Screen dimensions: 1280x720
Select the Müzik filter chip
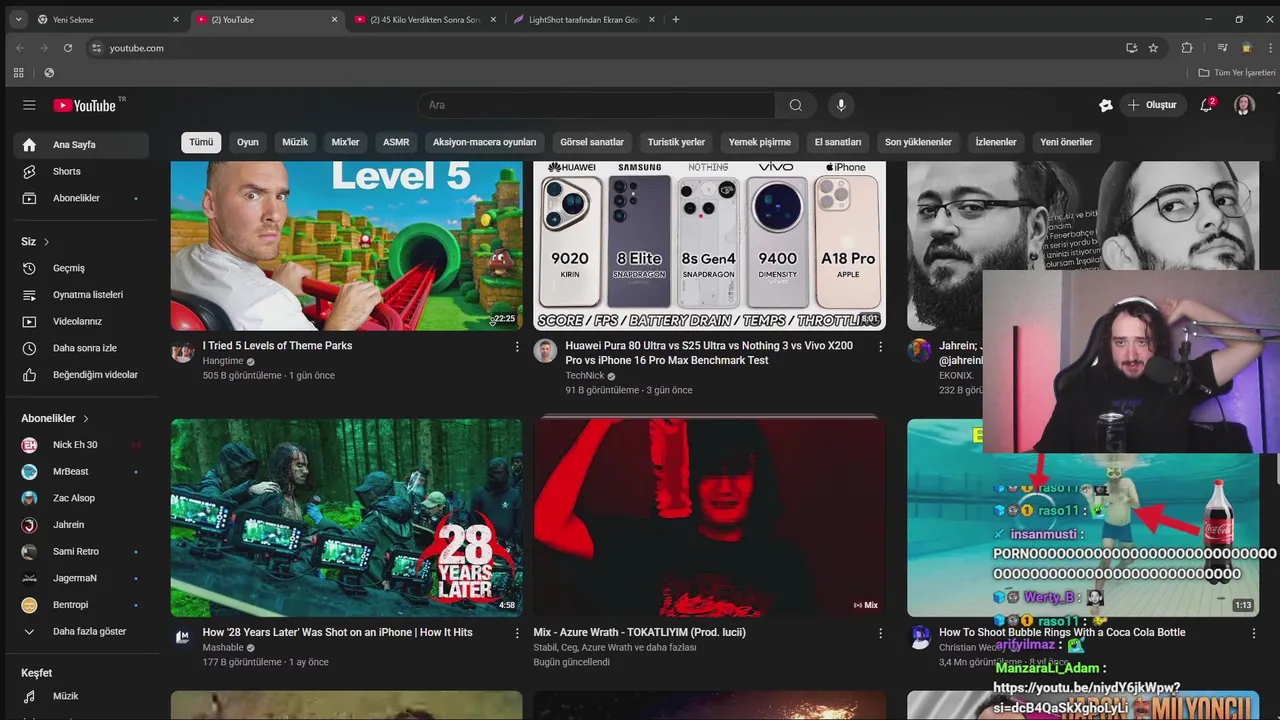pos(295,142)
